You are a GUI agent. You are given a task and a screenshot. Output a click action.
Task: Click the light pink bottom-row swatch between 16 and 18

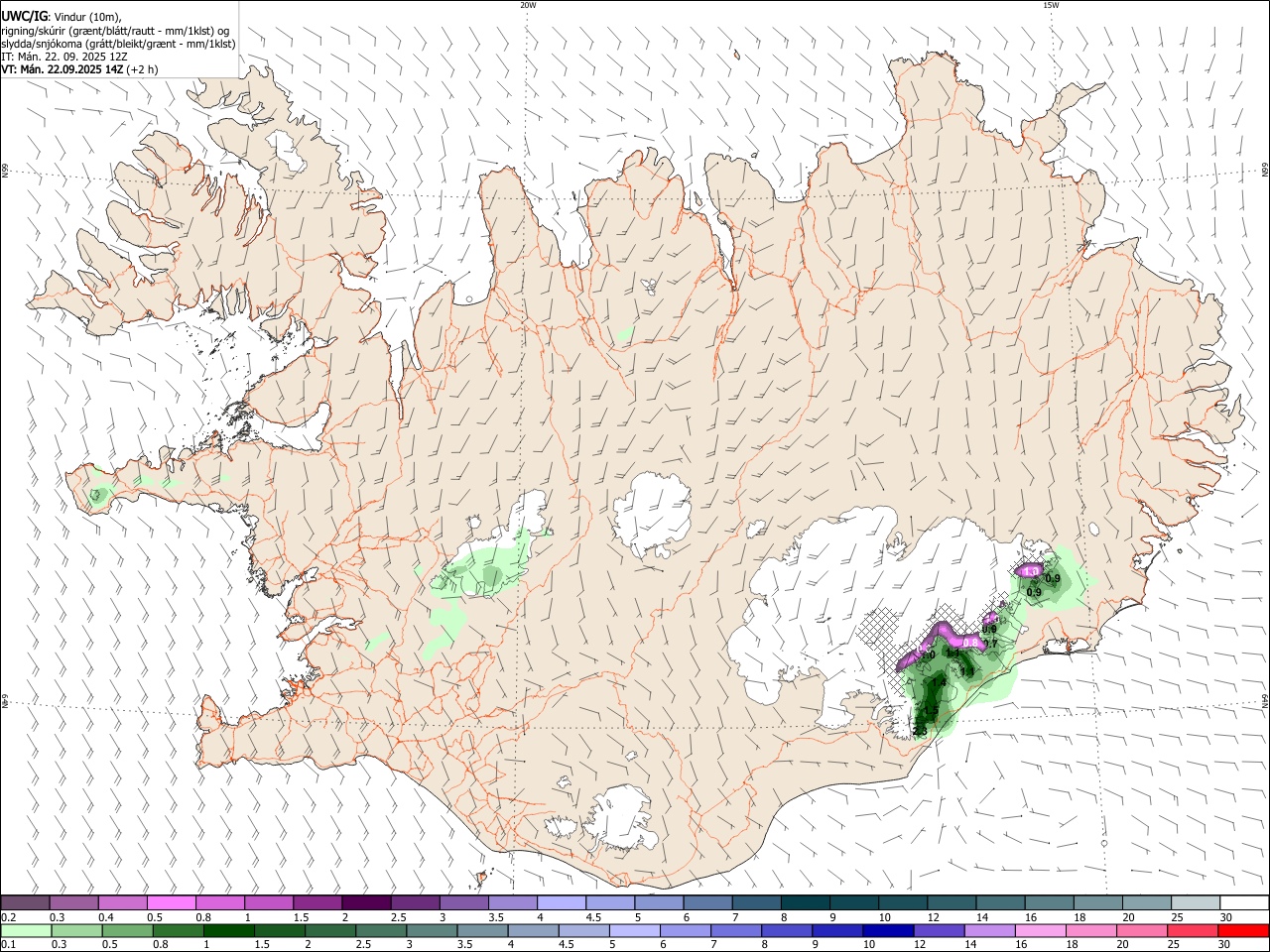point(1041,931)
